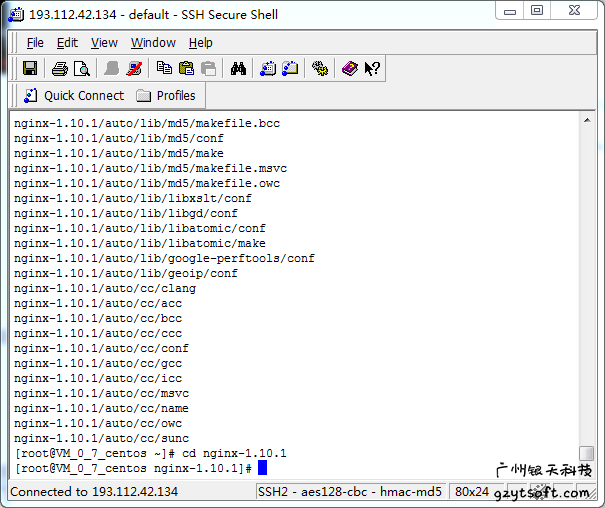Open the Settings toolbar icon
Screen dimensions: 605x508
(x=320, y=69)
